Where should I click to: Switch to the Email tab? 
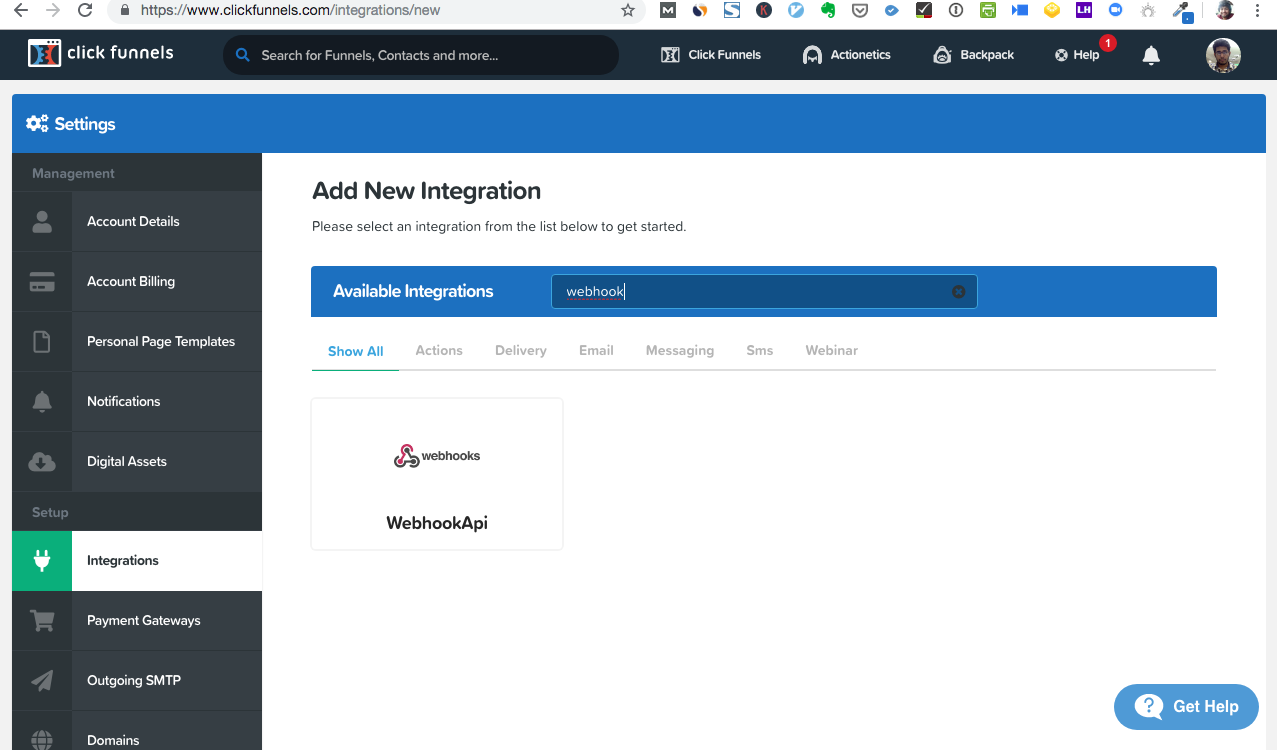coord(596,350)
